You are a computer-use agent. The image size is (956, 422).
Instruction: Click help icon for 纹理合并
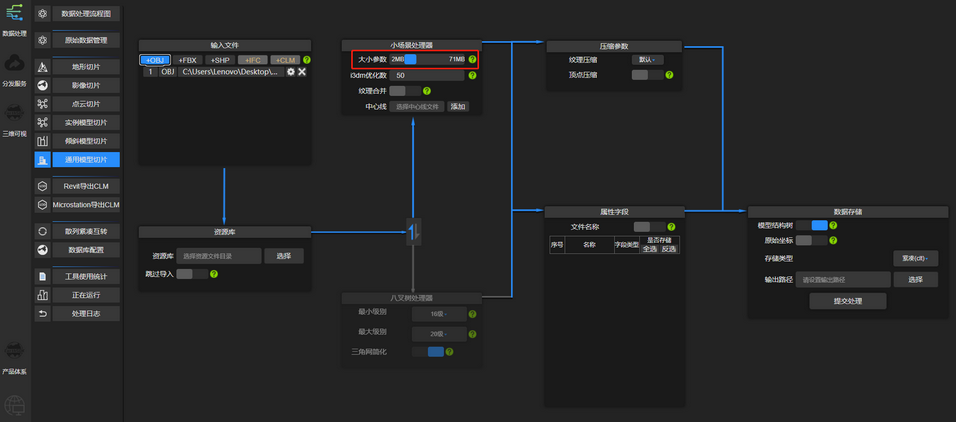(x=427, y=91)
